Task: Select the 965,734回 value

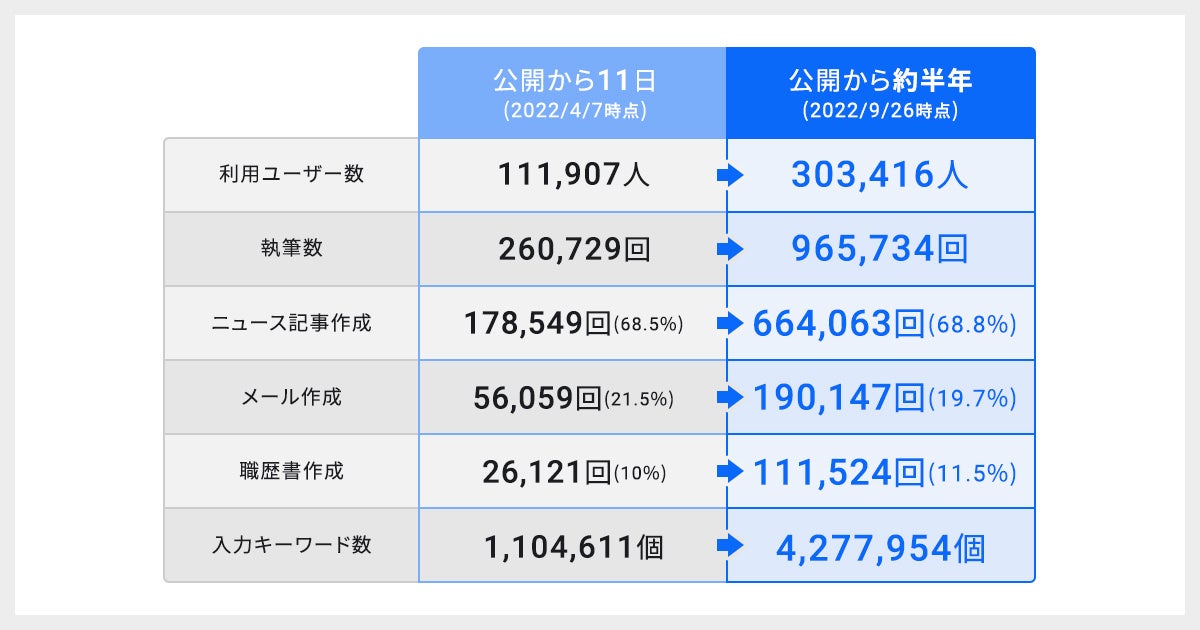Action: 879,250
